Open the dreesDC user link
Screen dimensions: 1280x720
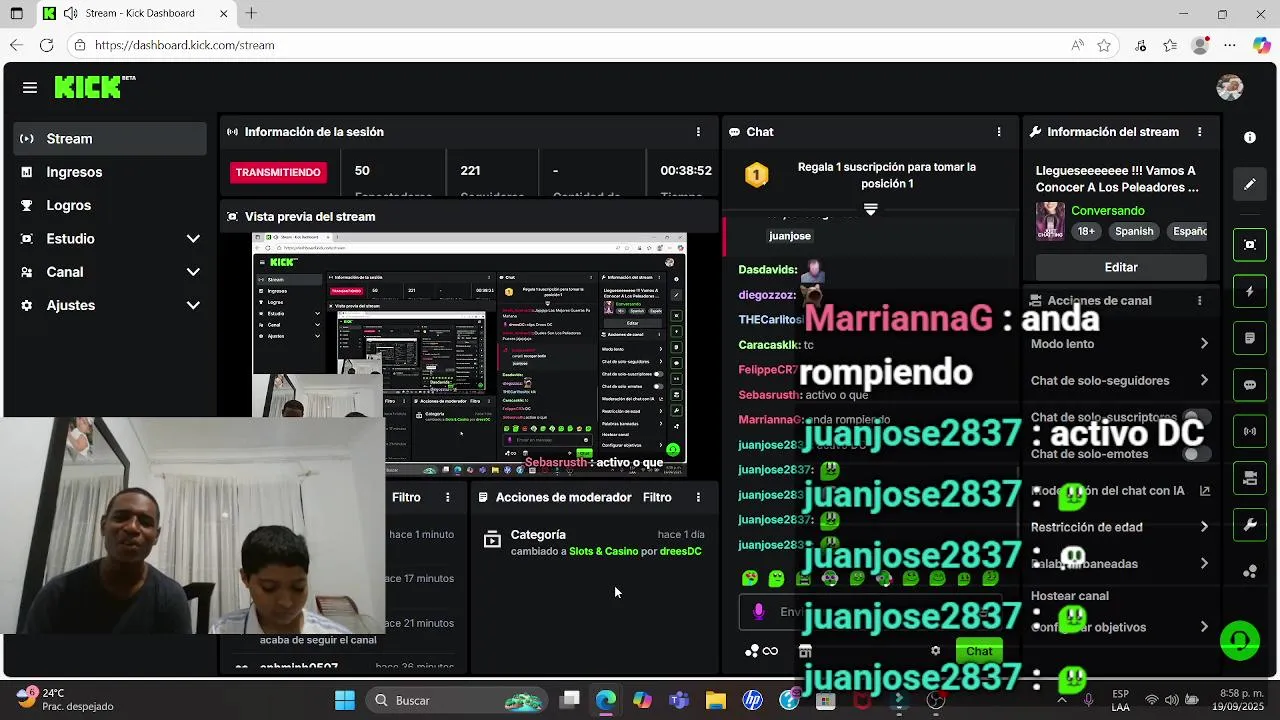tap(680, 551)
